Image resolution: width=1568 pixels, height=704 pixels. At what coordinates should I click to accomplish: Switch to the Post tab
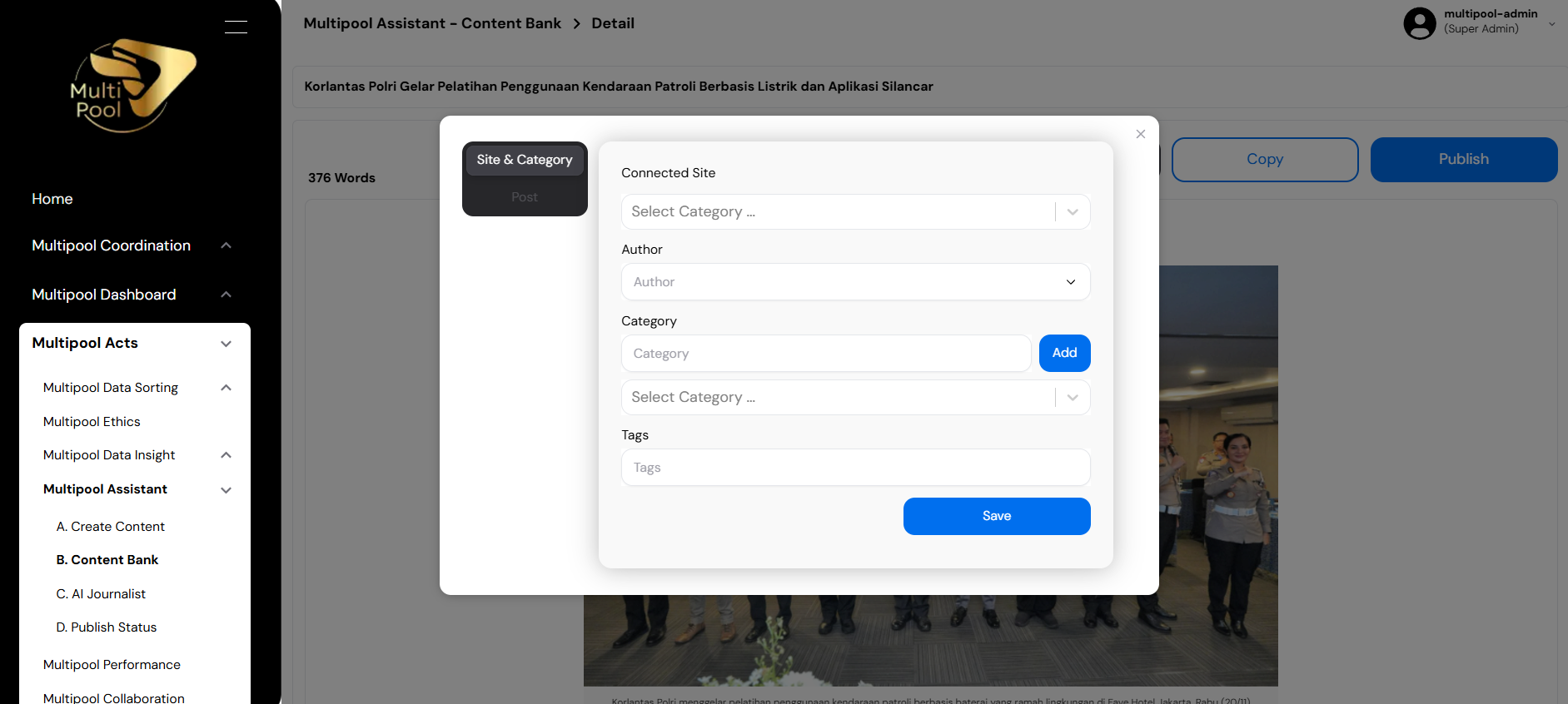(525, 197)
